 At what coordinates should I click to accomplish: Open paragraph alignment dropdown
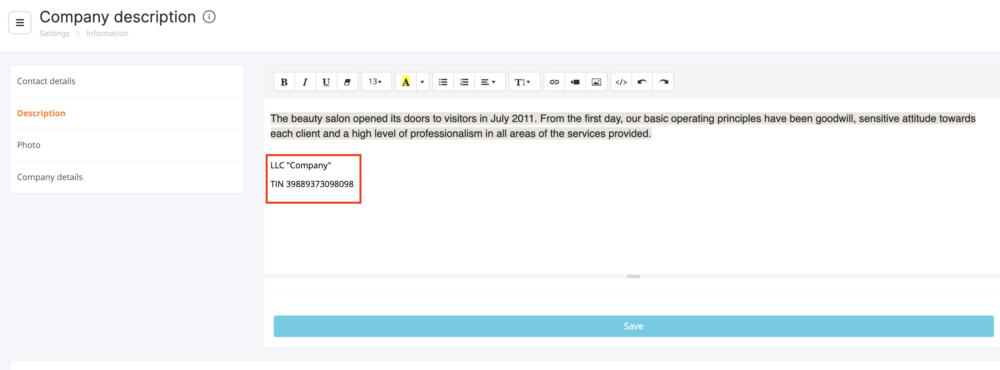(490, 82)
